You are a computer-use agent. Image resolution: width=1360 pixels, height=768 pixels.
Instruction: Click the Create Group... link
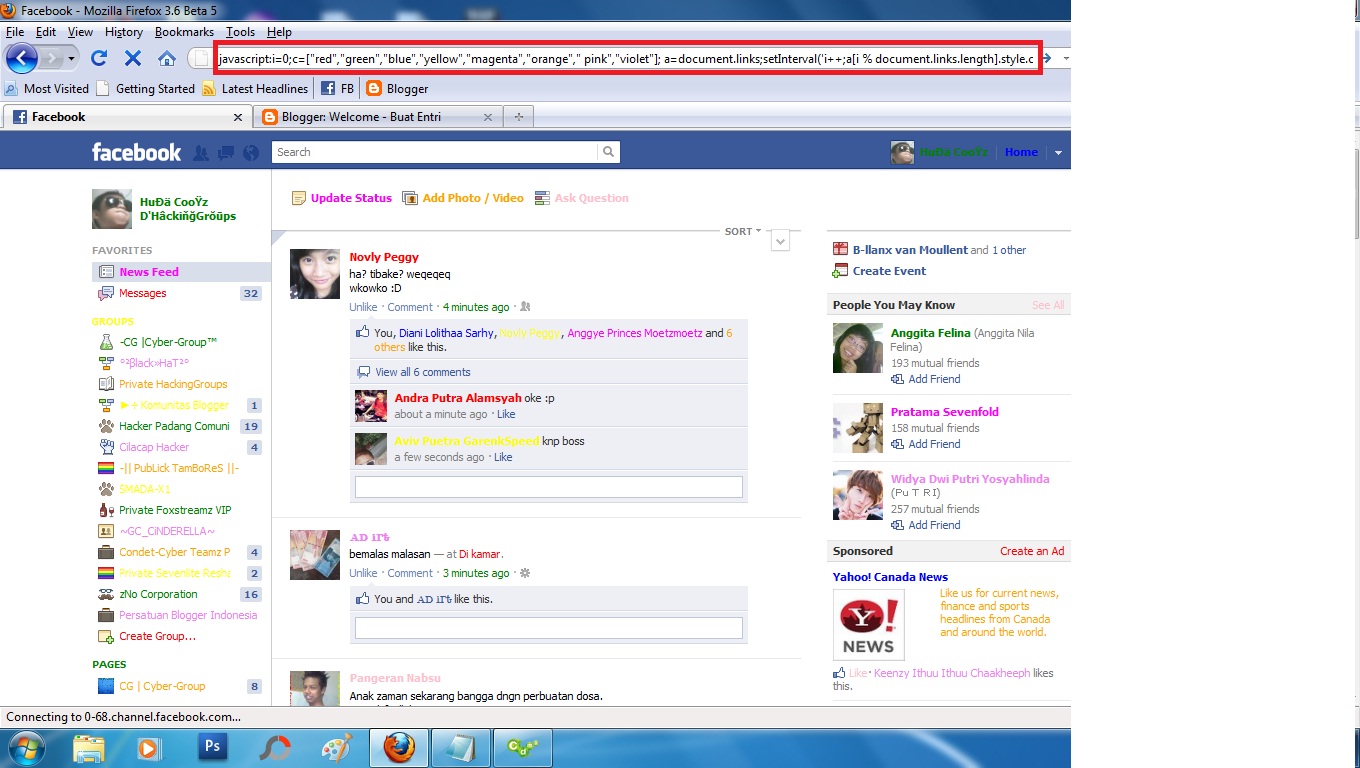pyautogui.click(x=157, y=636)
